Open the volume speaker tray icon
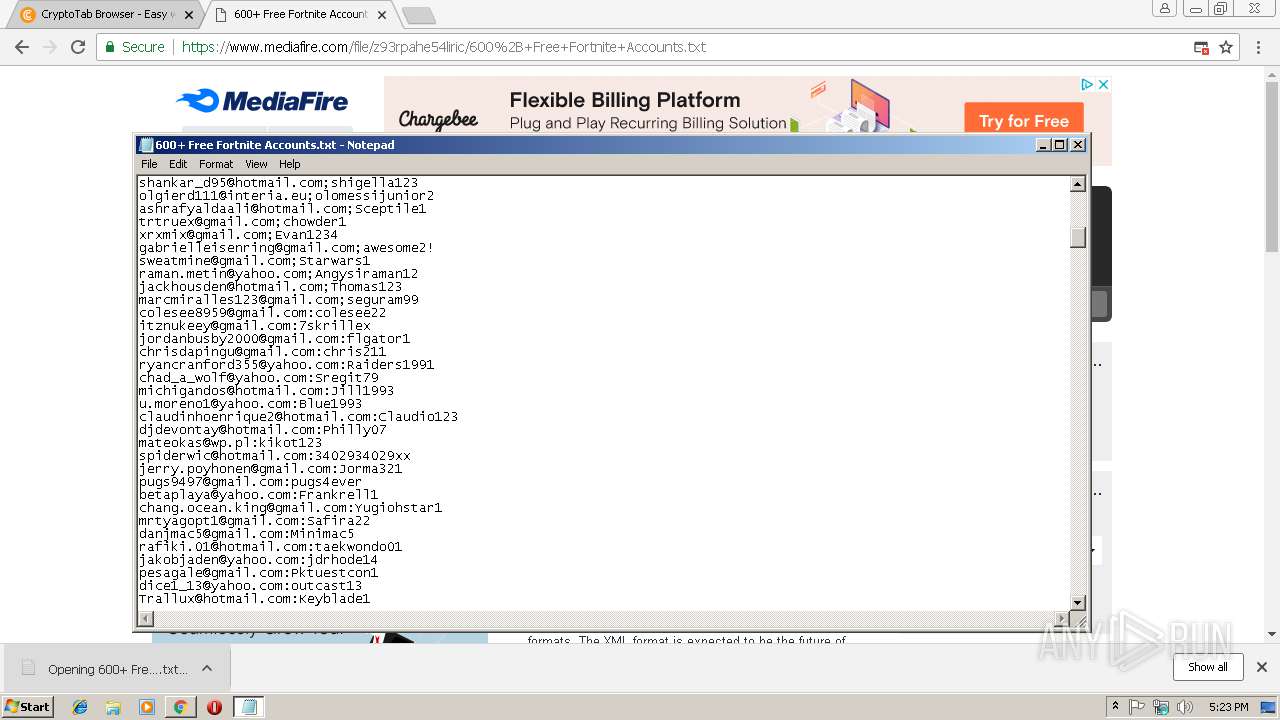This screenshot has height=720, width=1280. (x=1185, y=707)
